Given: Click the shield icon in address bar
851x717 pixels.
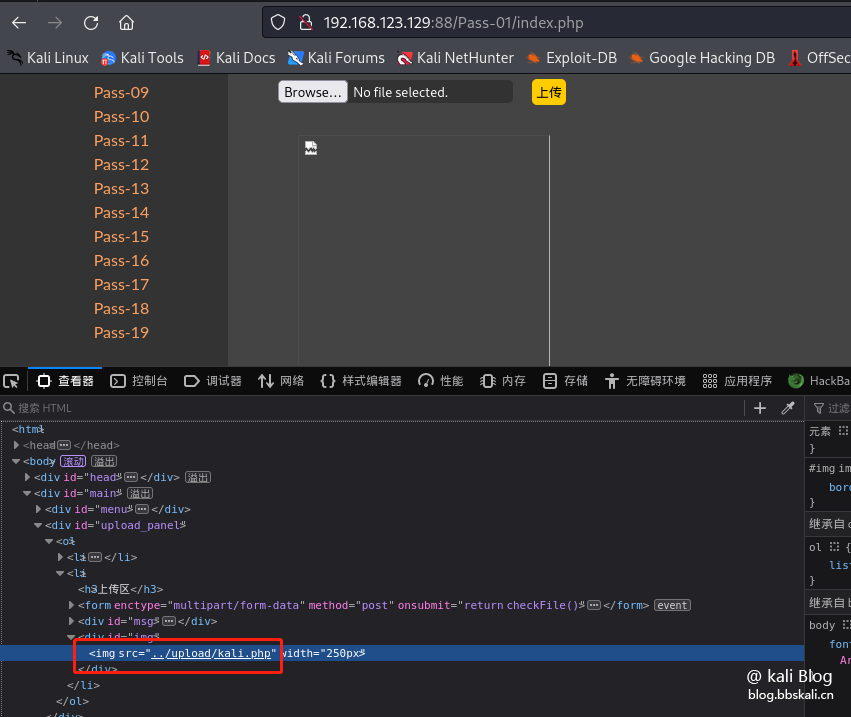Looking at the screenshot, I should pos(279,22).
